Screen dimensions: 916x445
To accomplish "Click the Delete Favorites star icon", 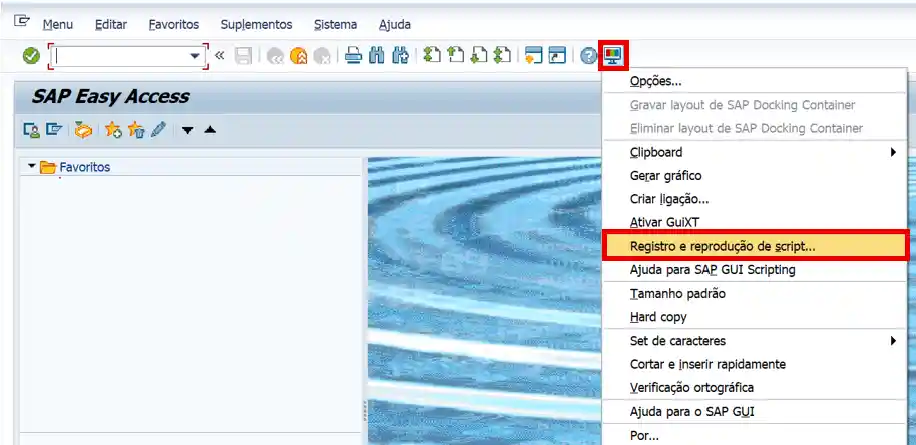I will pos(136,130).
